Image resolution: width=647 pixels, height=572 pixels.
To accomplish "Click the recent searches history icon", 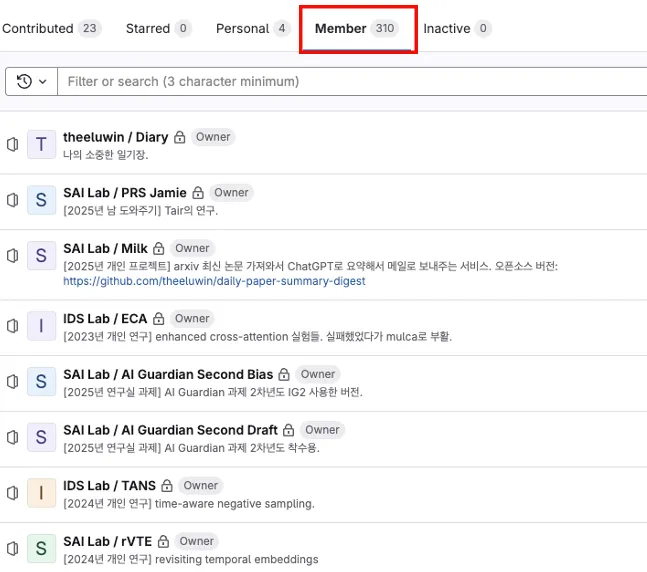I will 24,81.
